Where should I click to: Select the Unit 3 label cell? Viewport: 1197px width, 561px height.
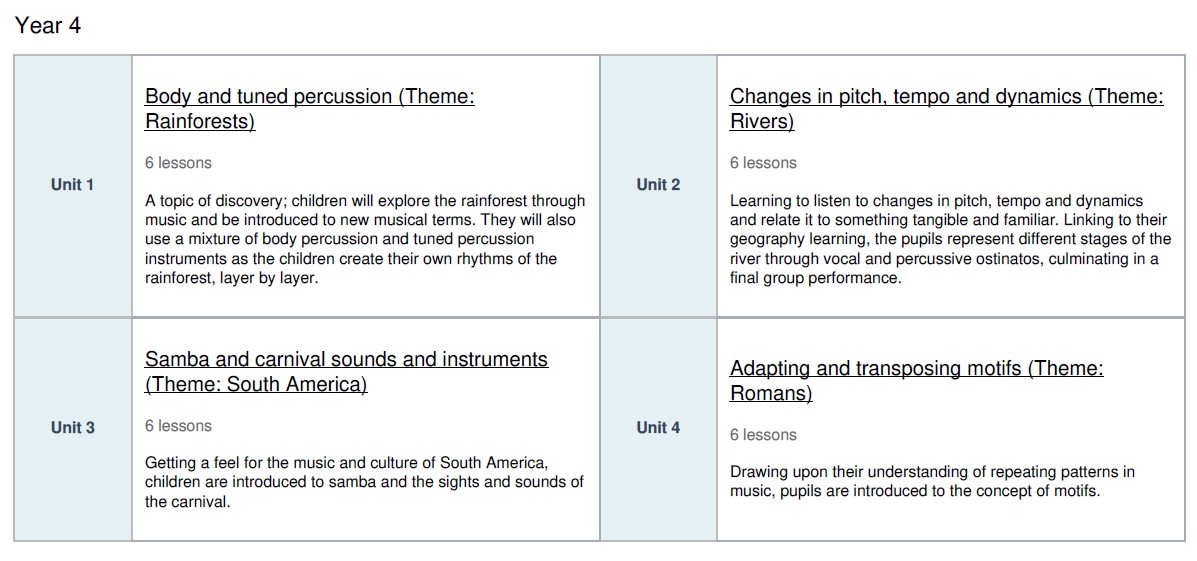[x=73, y=428]
